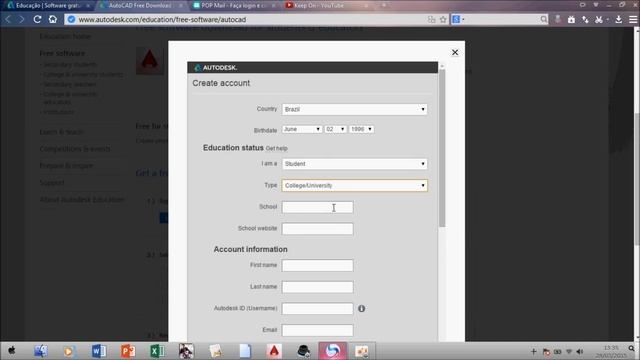Open the birth day dropdown showing 02

click(x=336, y=129)
